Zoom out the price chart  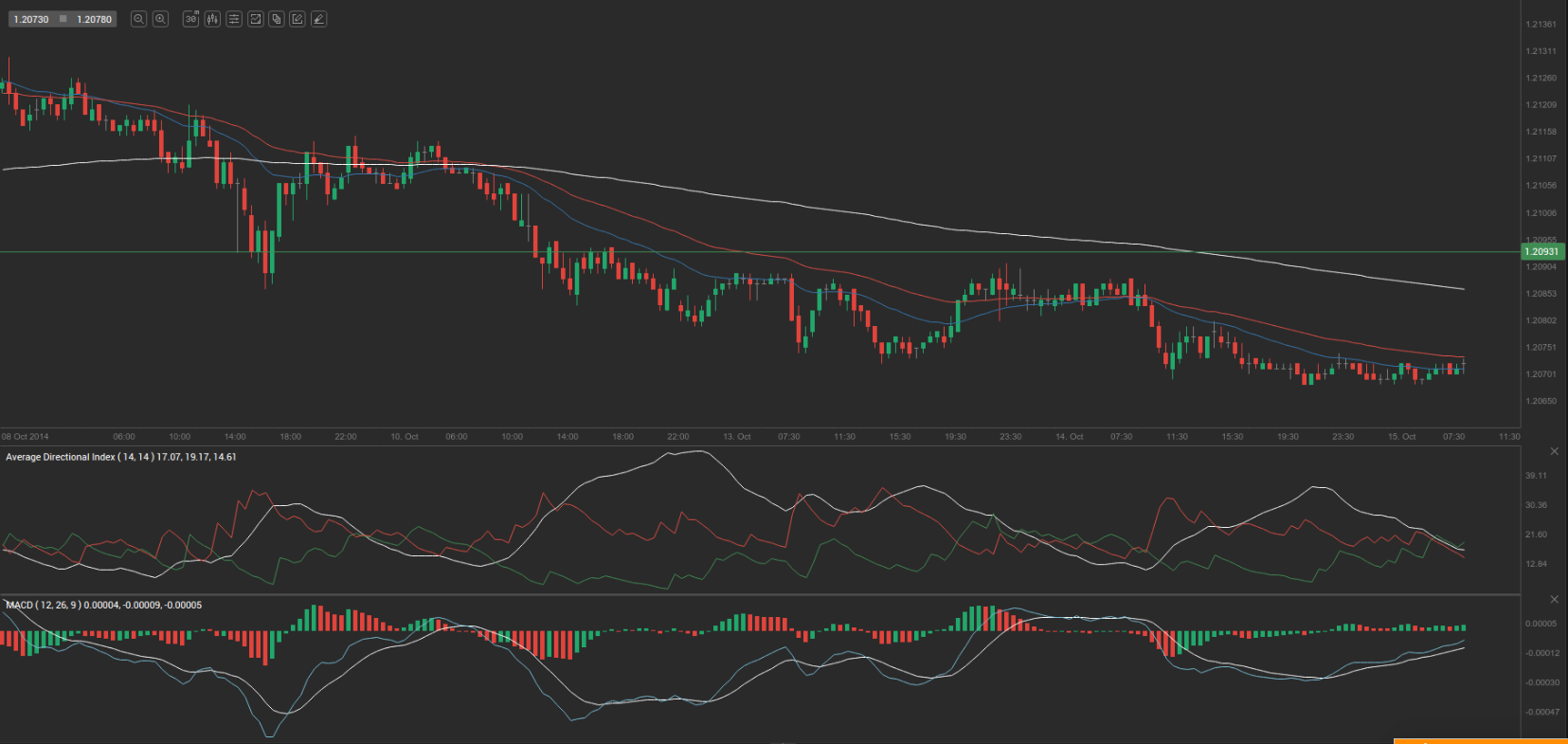(138, 19)
